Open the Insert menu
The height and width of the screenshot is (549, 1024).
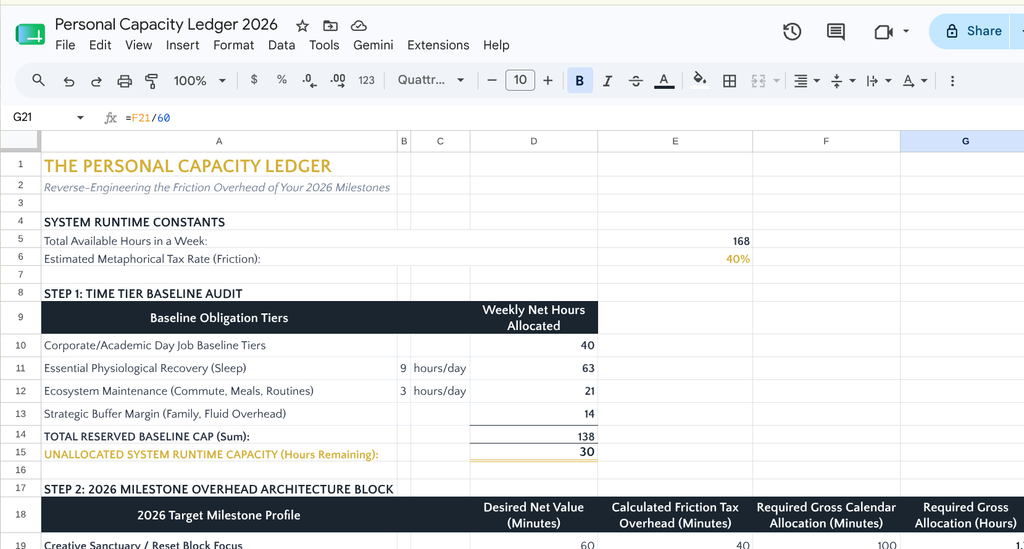tap(182, 45)
